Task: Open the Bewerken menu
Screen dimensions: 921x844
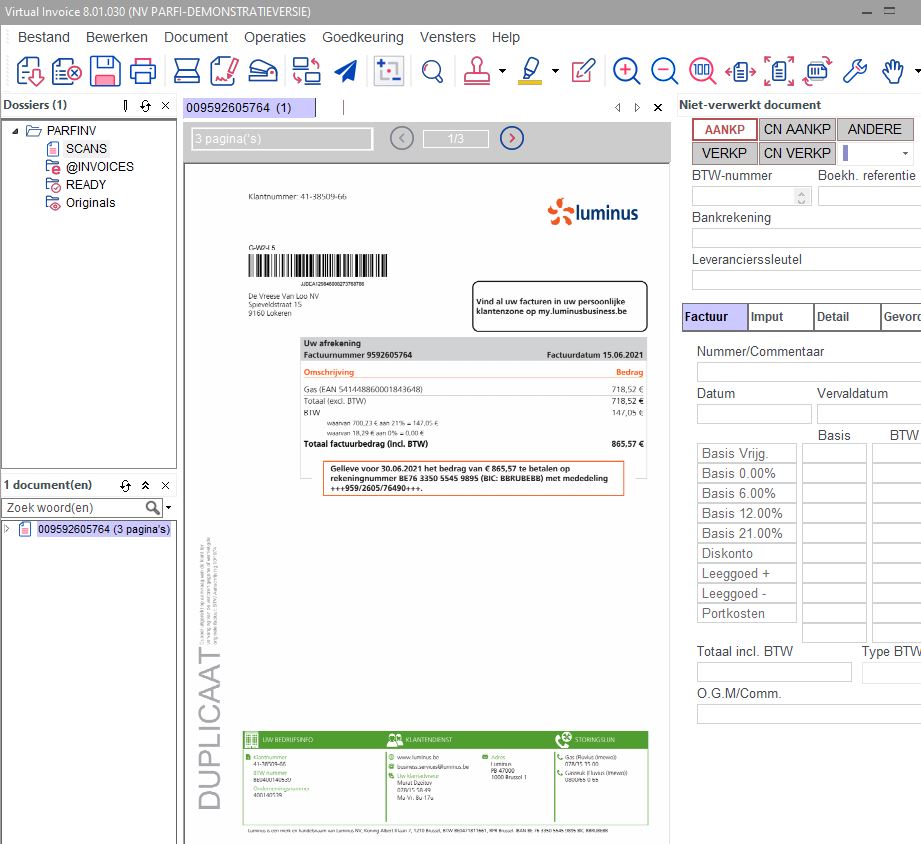Action: pyautogui.click(x=116, y=37)
